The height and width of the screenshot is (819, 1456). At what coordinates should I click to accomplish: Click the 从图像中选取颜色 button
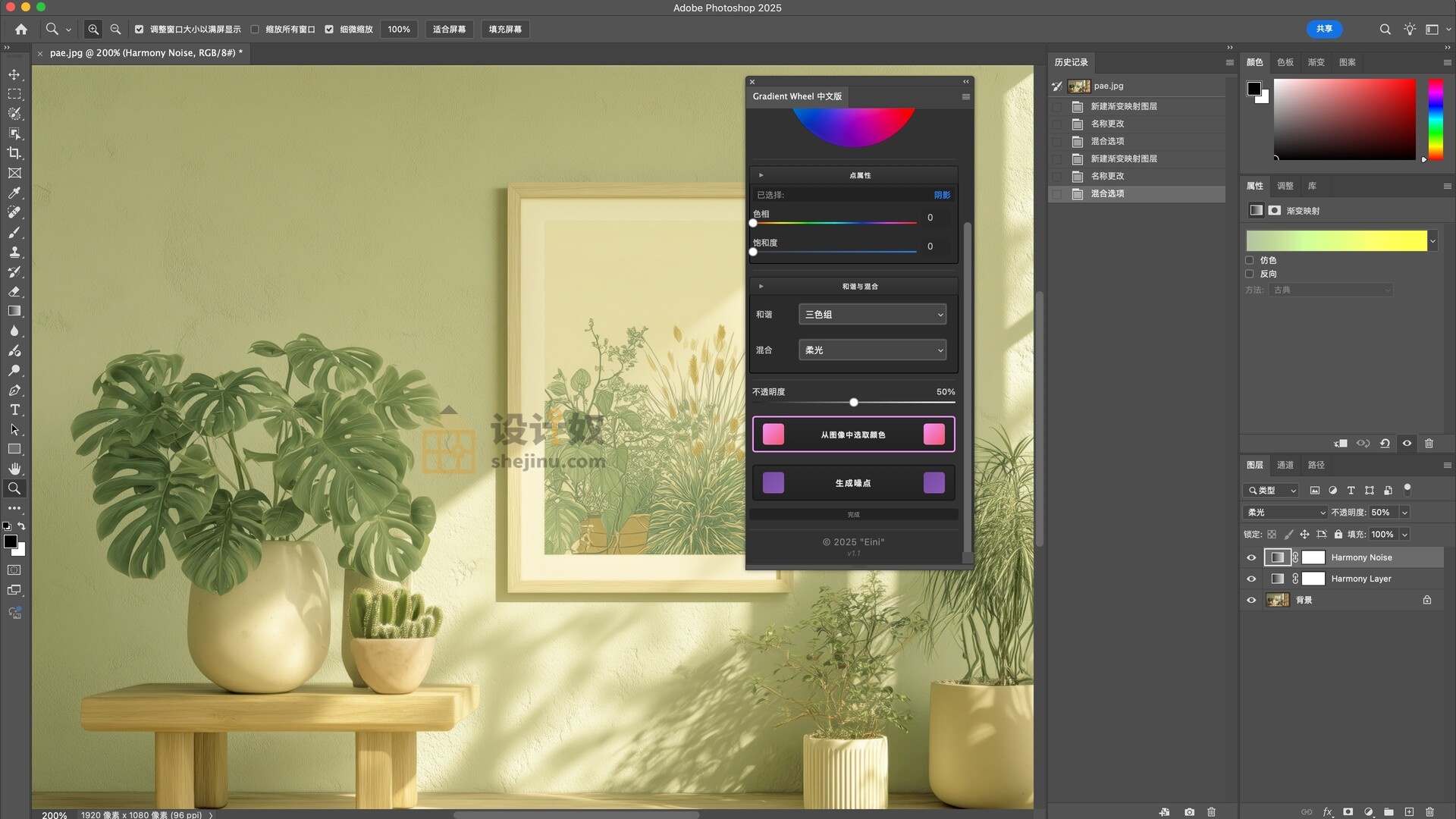(x=853, y=435)
